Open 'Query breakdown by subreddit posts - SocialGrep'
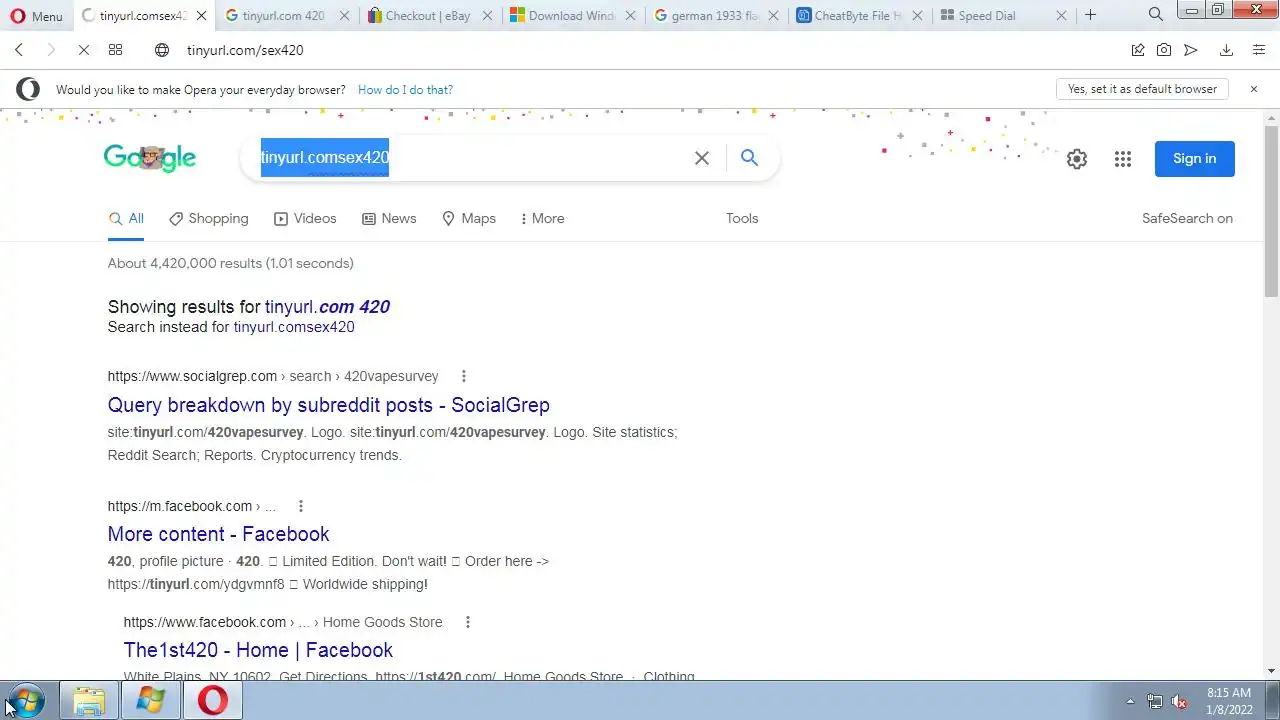This screenshot has height=720, width=1280. [x=328, y=405]
